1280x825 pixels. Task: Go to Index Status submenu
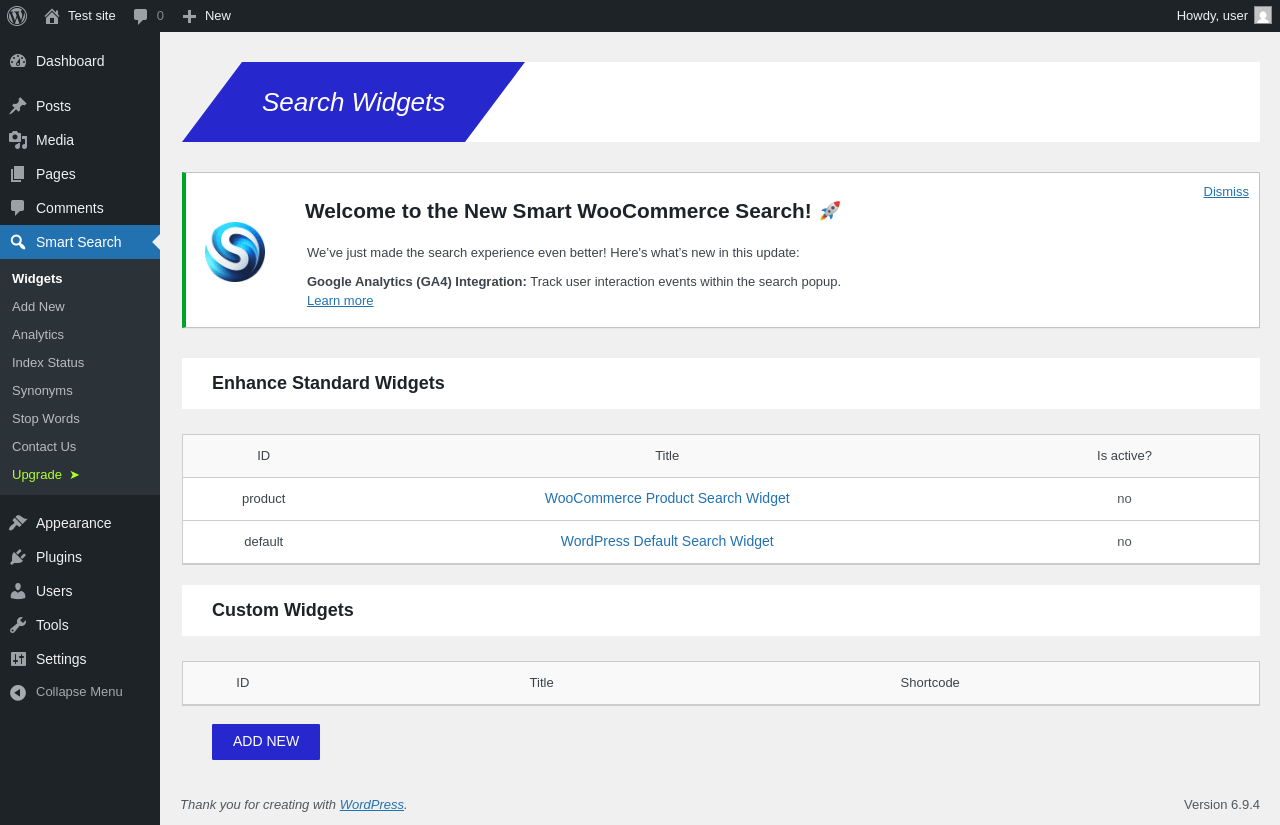coord(48,363)
